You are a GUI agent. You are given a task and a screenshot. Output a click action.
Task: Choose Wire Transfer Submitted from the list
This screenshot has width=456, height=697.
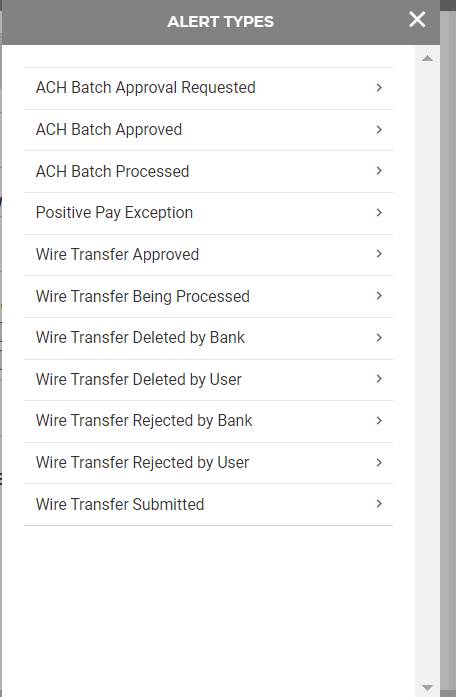point(208,505)
